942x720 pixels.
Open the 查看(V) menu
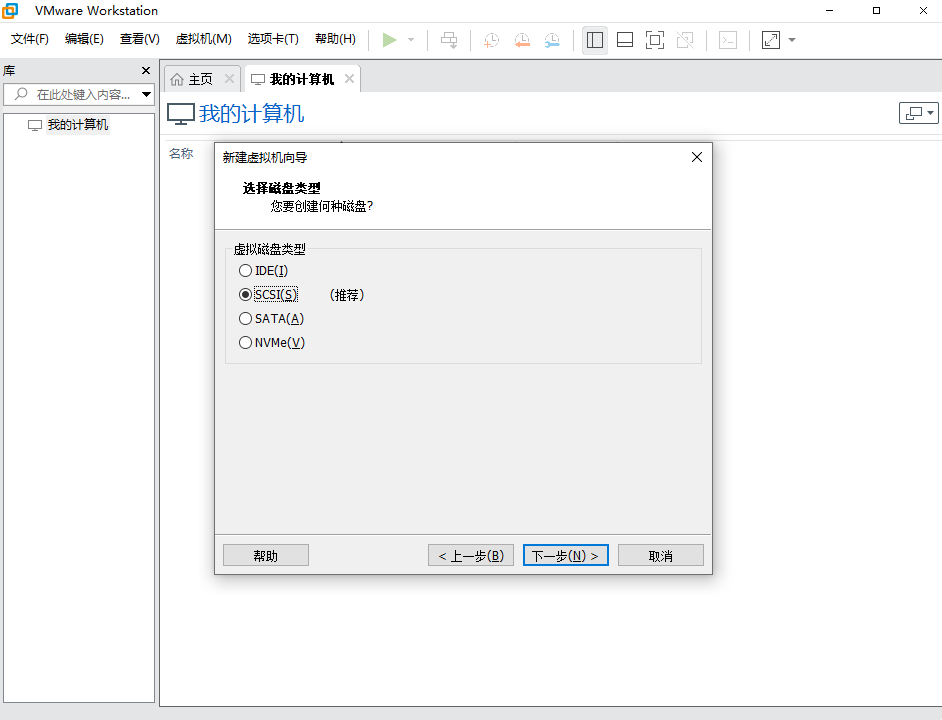click(139, 39)
